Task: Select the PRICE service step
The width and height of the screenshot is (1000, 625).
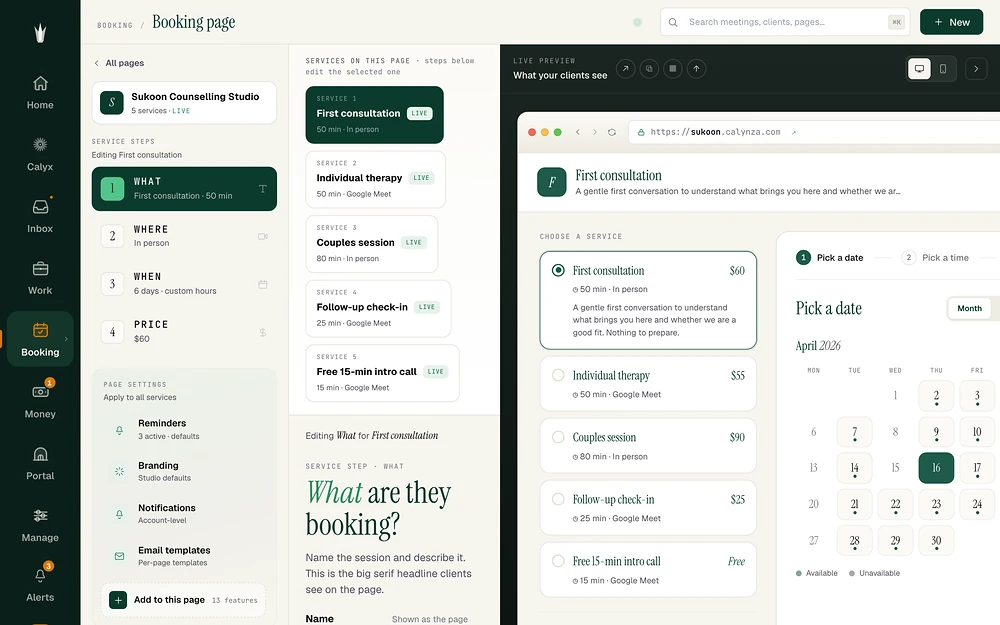Action: tap(184, 332)
